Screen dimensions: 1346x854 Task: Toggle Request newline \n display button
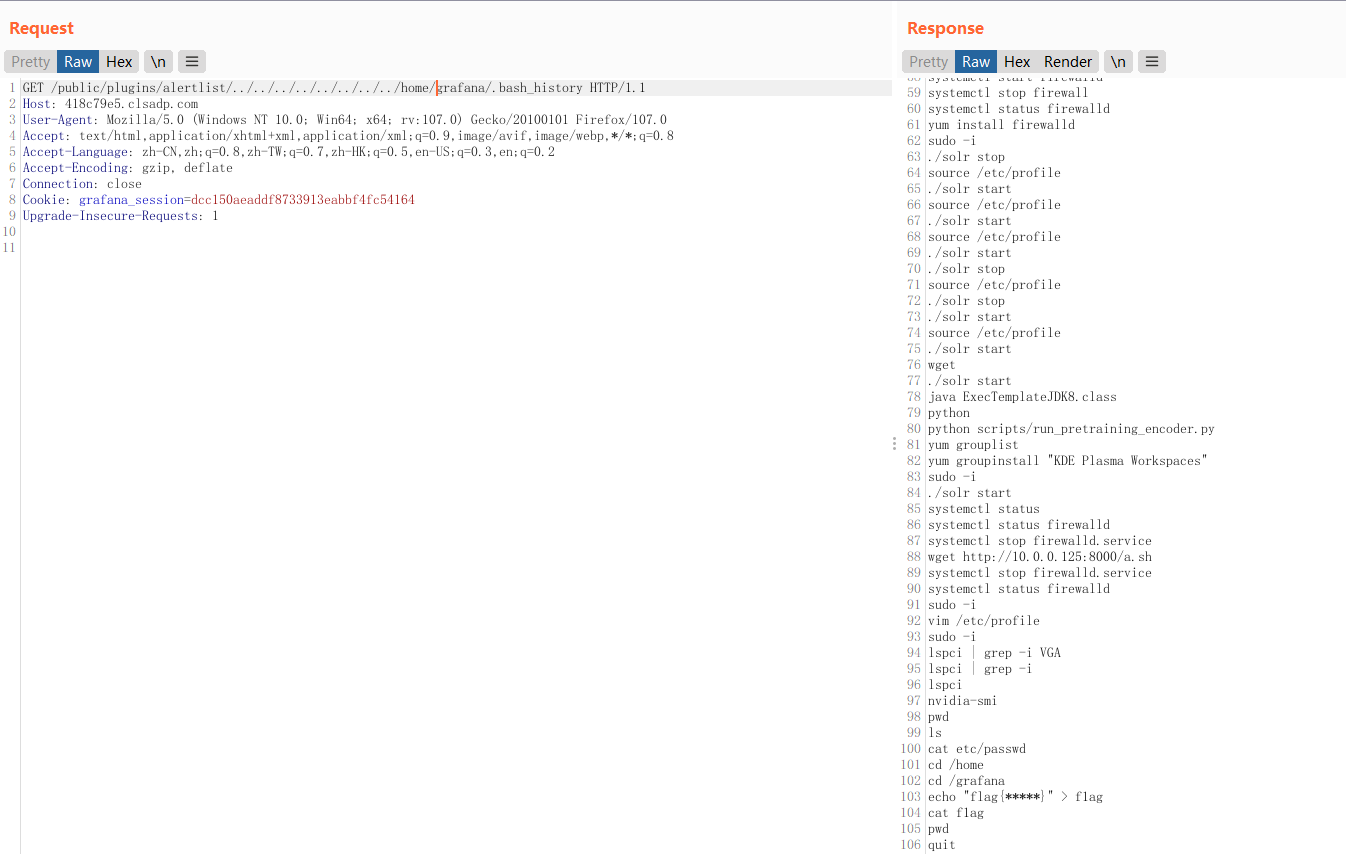[x=158, y=62]
